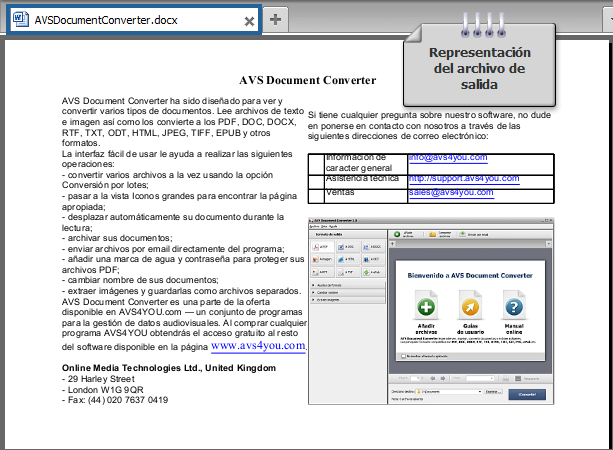Click the embedded AVS Document Converter screenshot

coord(431,311)
